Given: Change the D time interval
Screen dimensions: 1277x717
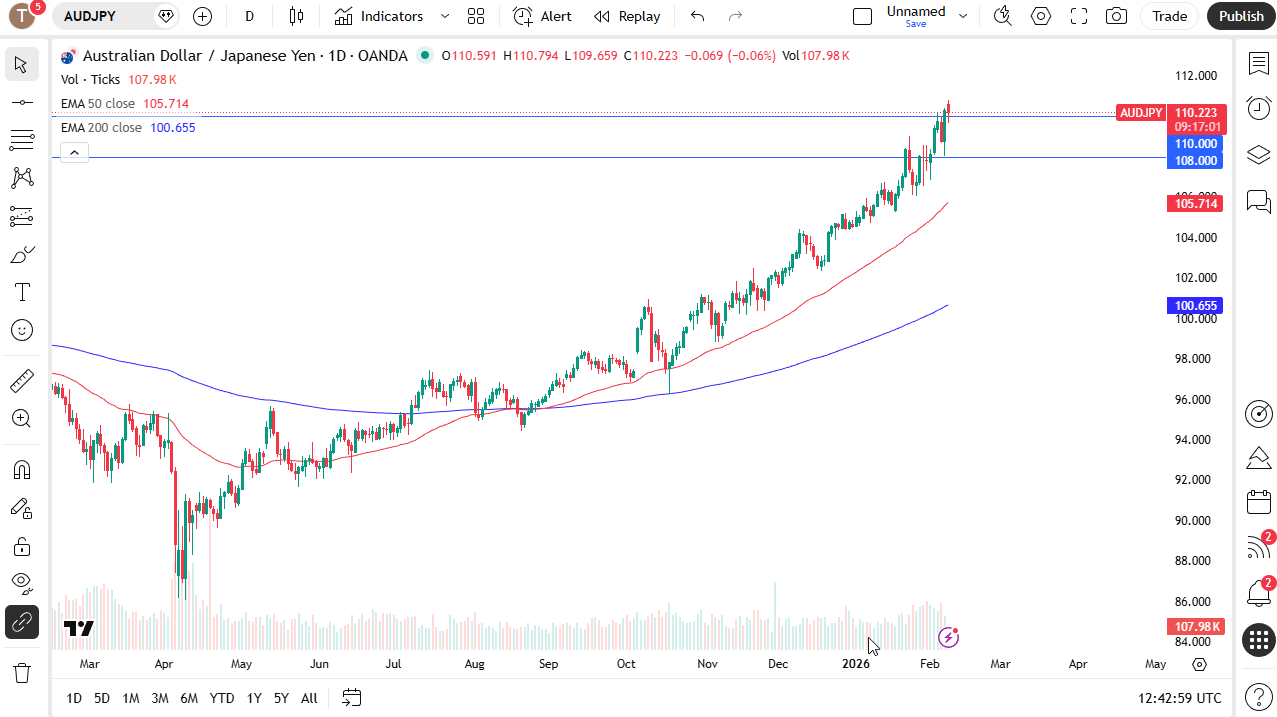Looking at the screenshot, I should click(x=249, y=16).
